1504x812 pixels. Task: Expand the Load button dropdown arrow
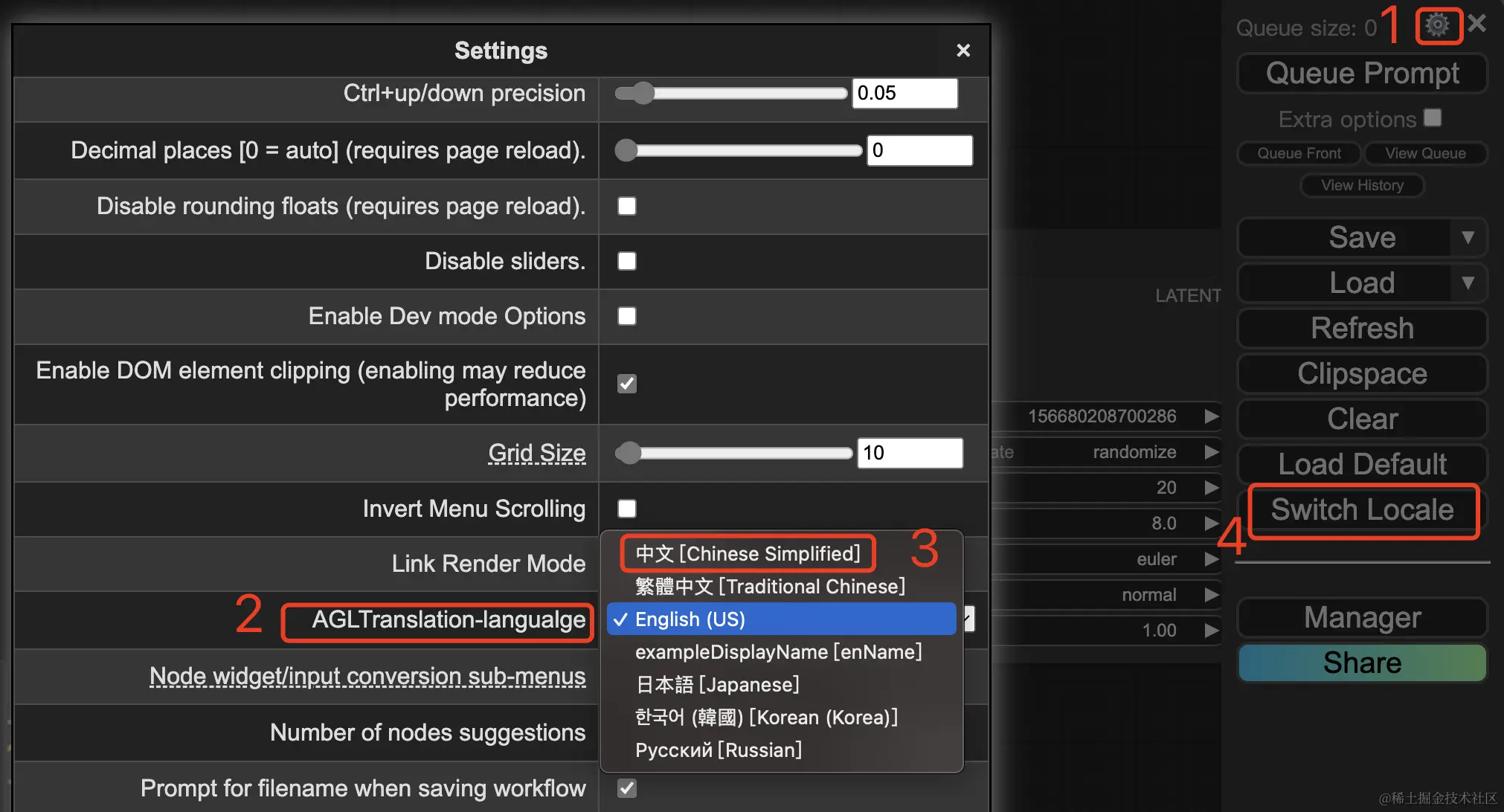1468,283
